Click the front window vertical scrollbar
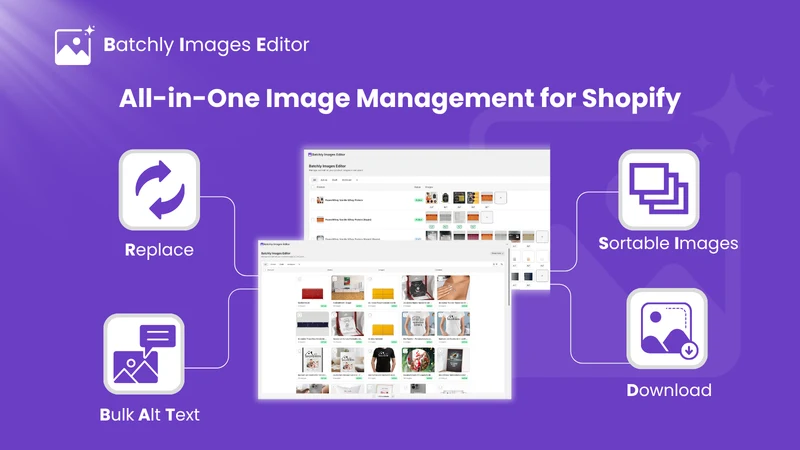The width and height of the screenshot is (800, 450). point(509,278)
